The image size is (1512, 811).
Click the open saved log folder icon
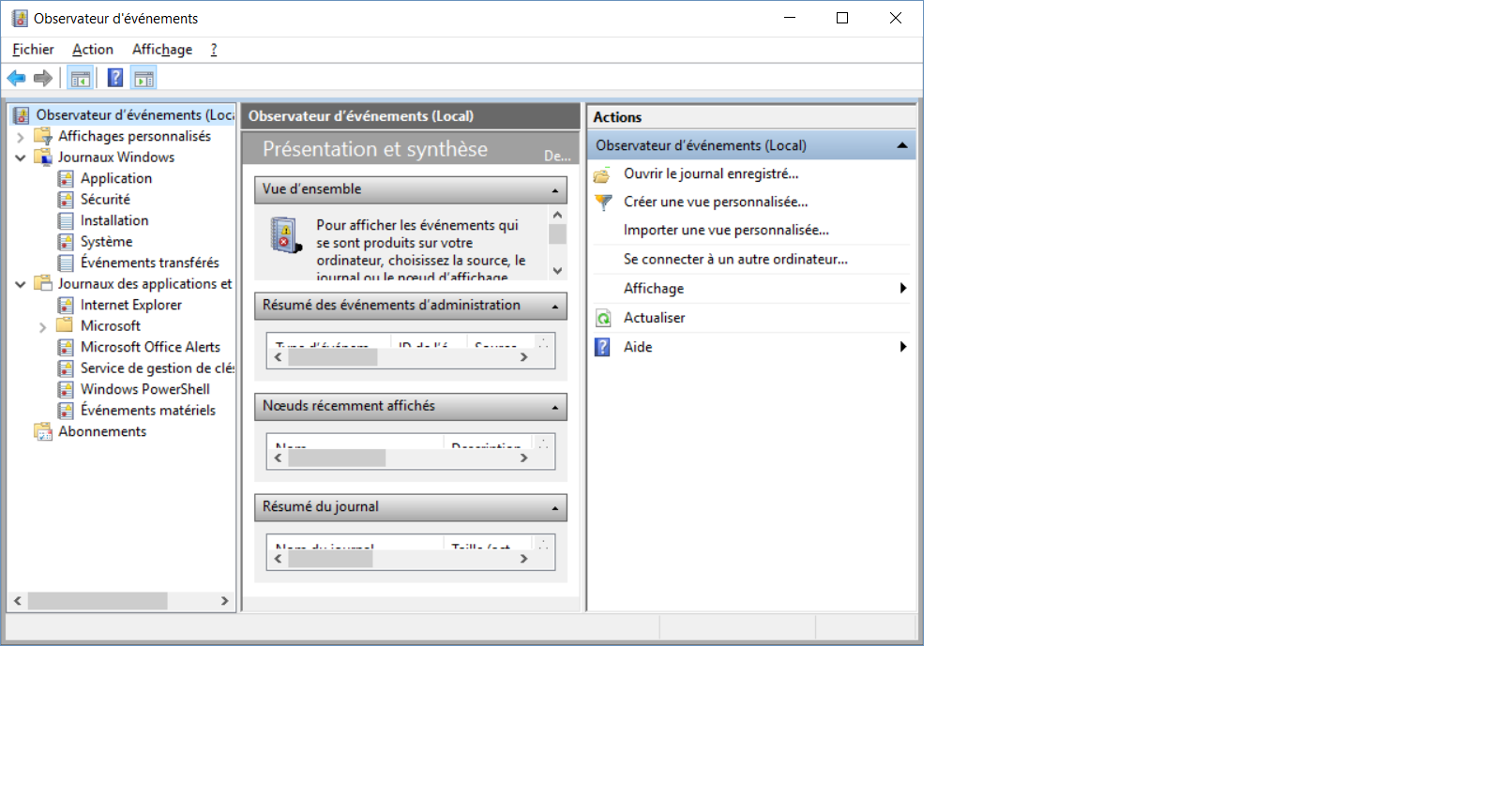point(602,174)
